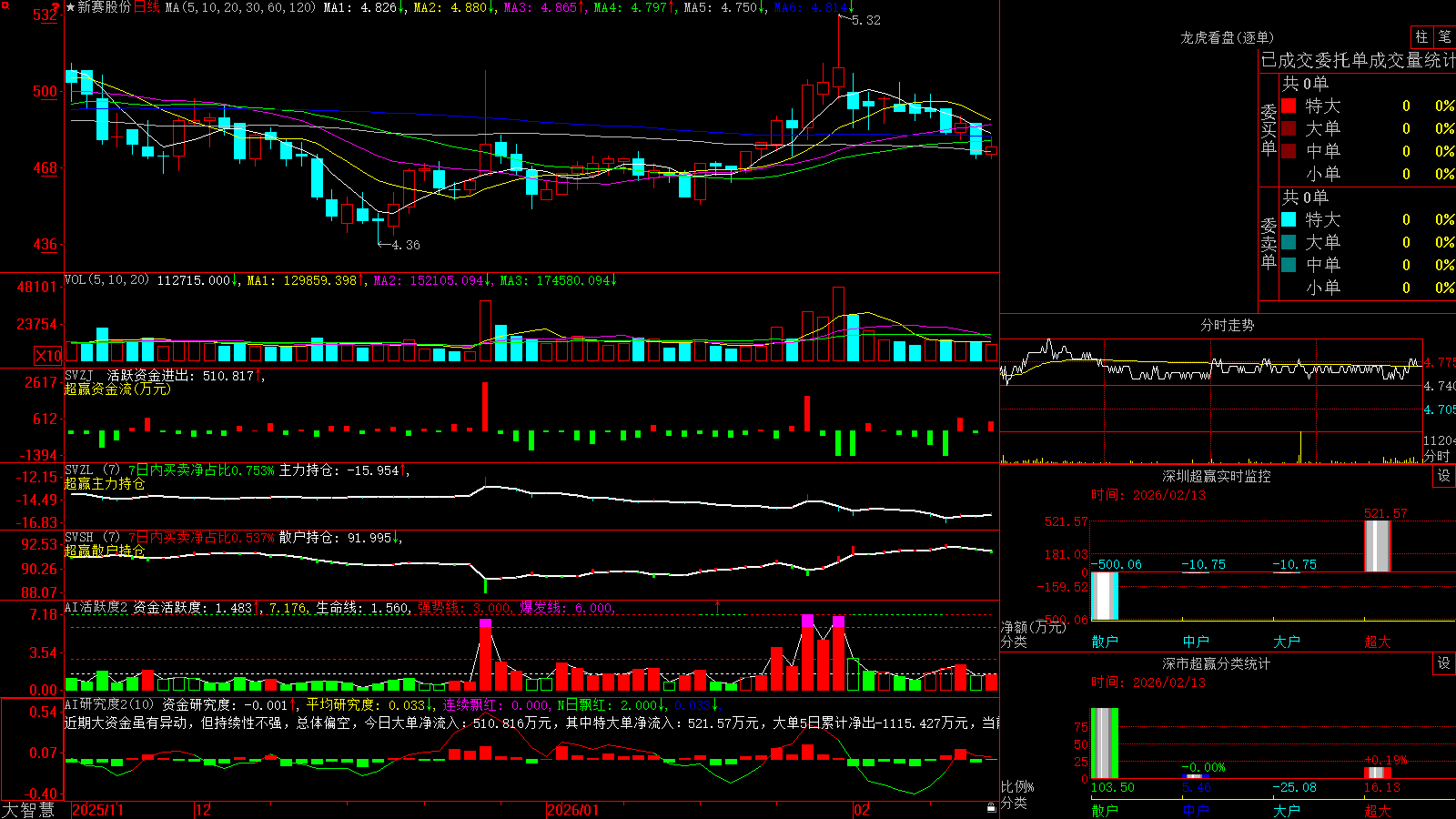Click the 新赛股份 stock name
This screenshot has height=819, width=1456.
105,7
